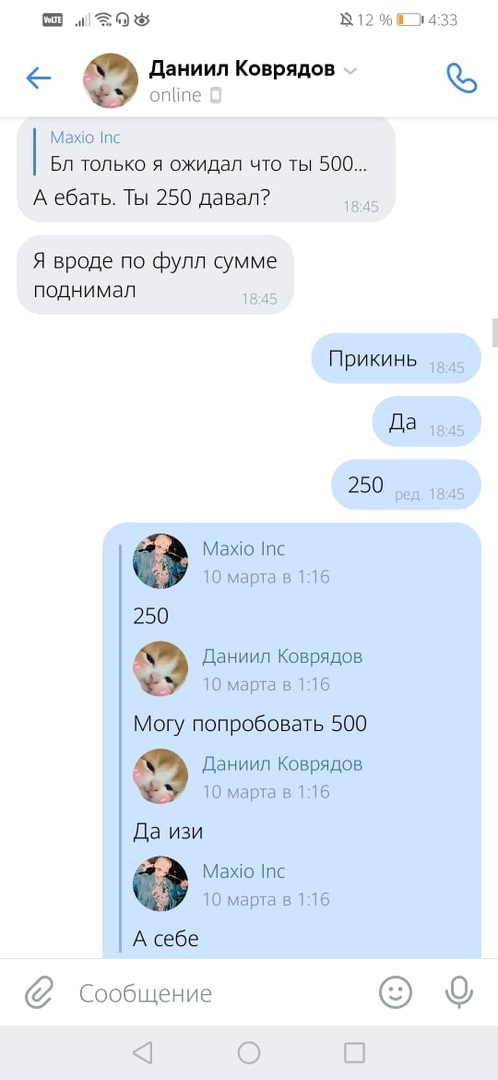
Task: Tap the Сообщение message input field
Action: [220, 993]
